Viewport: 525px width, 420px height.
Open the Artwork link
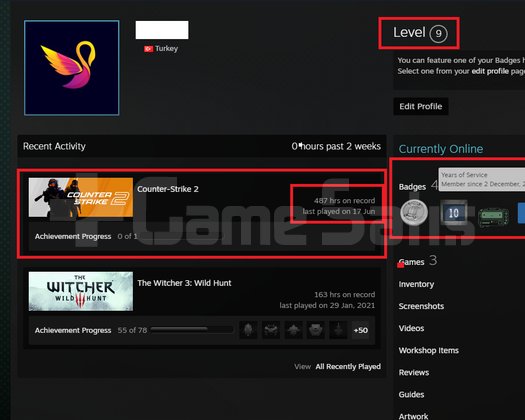click(413, 416)
